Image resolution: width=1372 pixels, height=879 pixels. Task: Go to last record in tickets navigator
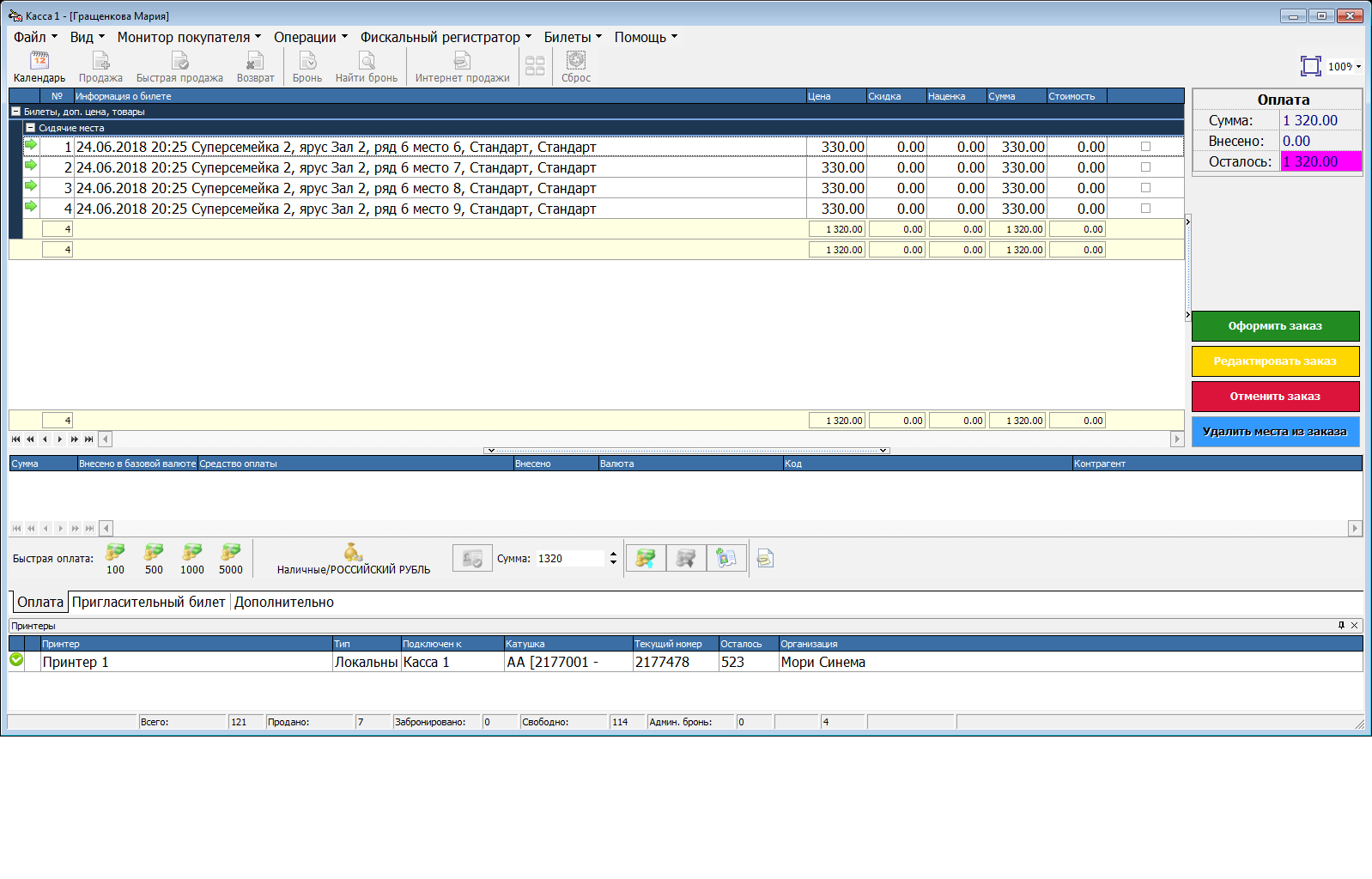tap(89, 439)
